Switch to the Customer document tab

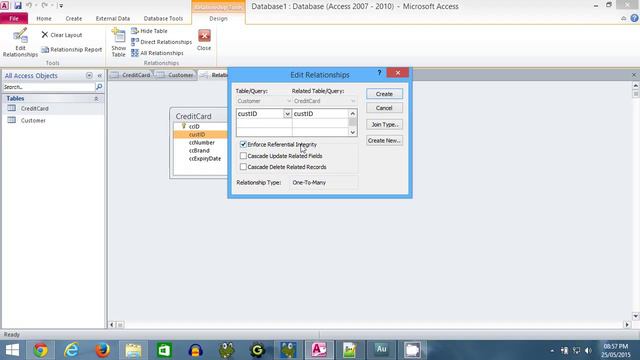point(176,75)
